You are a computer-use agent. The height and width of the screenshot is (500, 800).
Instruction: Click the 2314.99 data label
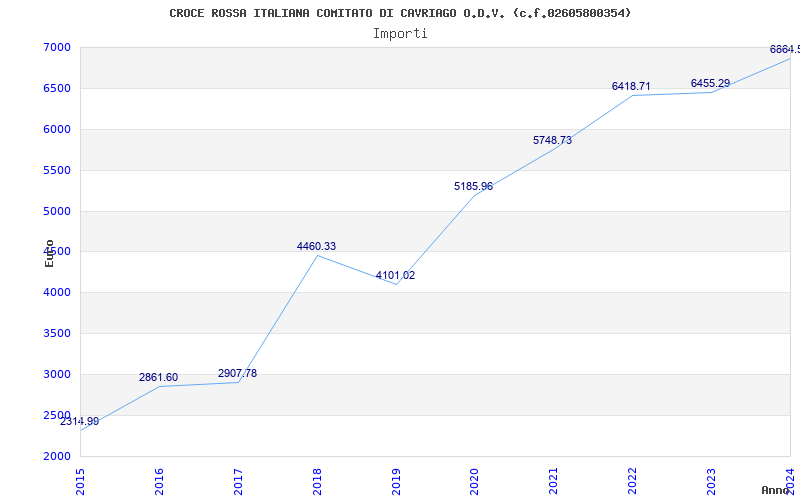(x=80, y=422)
